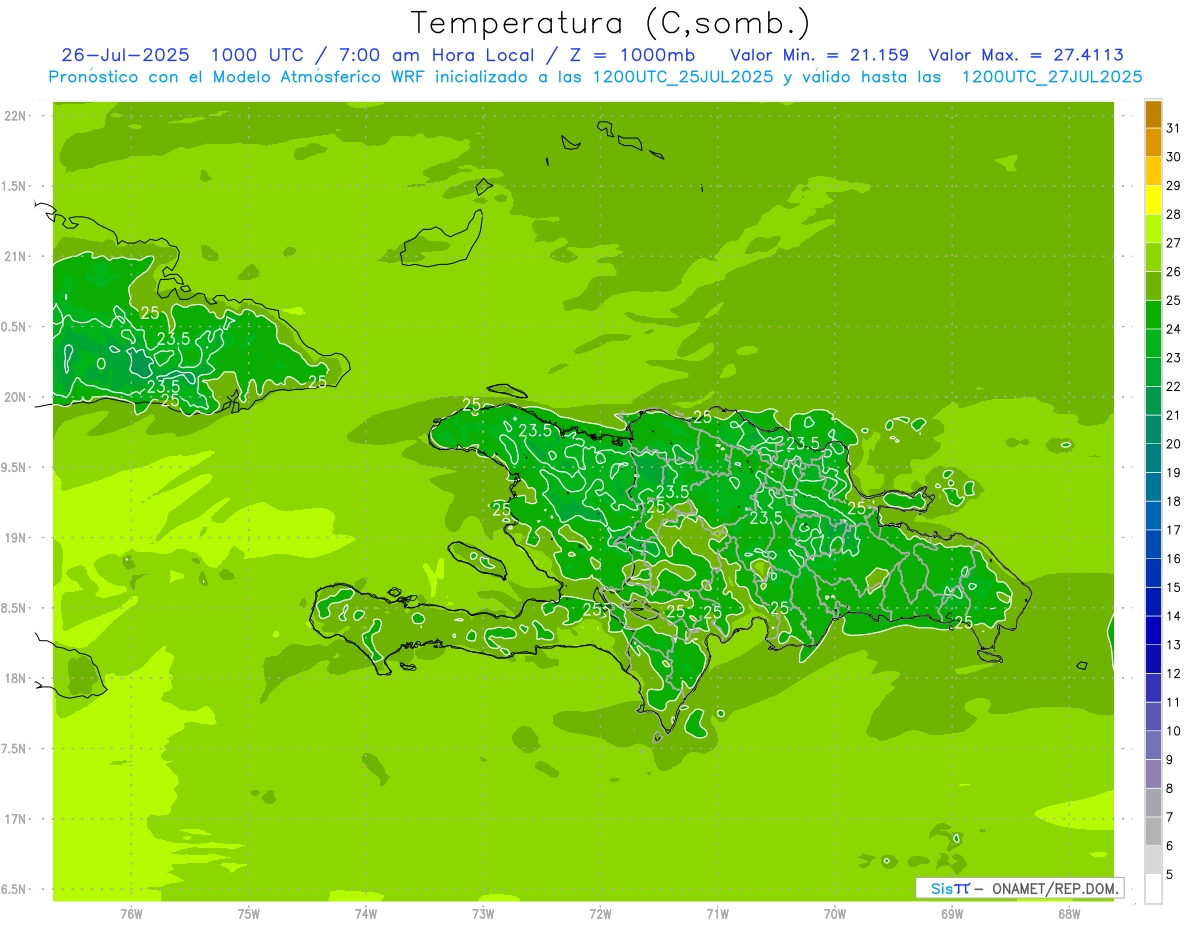Screen dimensions: 1200x927
Task: Click the '10' label on the color scale
Action: coord(1174,731)
